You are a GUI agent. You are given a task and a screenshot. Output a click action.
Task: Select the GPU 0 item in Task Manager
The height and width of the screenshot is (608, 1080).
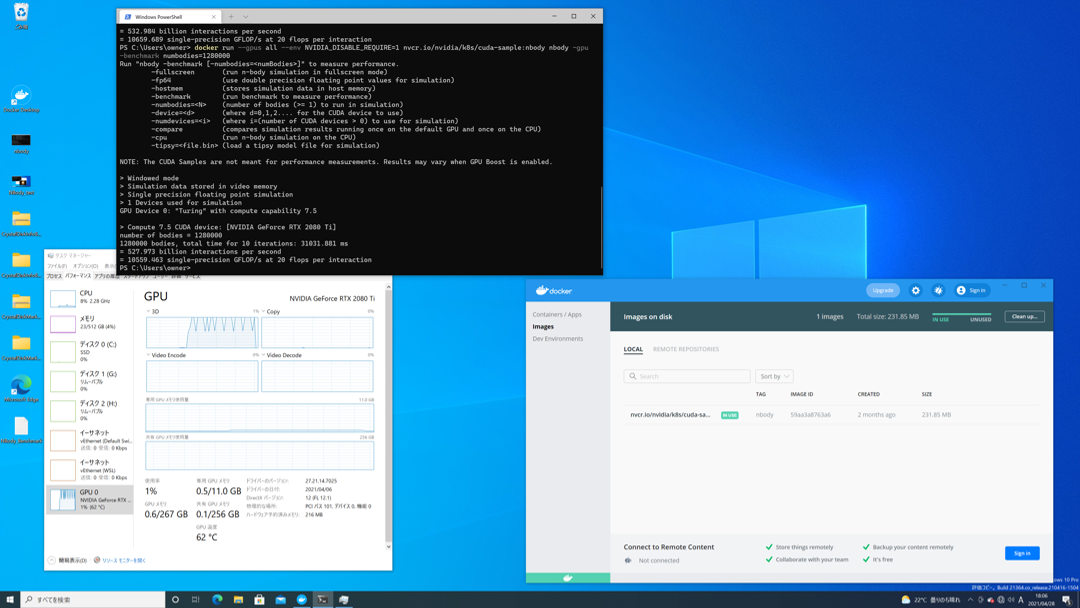(x=90, y=499)
